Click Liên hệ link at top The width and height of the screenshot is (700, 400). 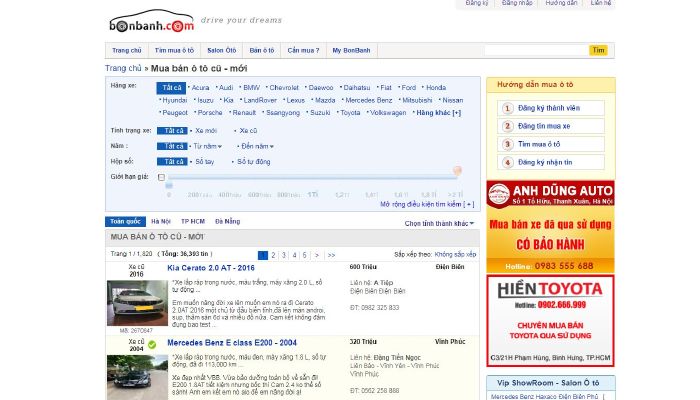[x=600, y=3]
